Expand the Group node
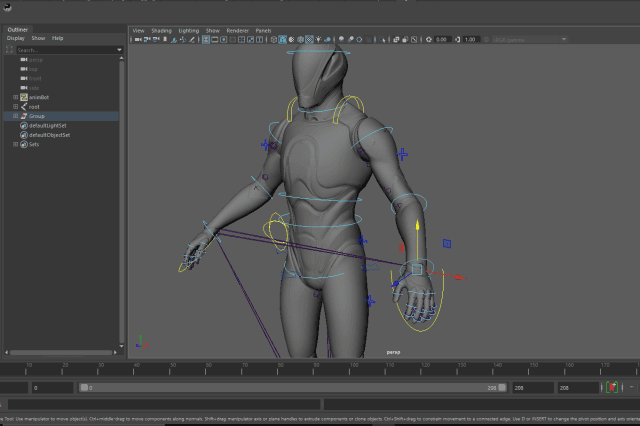 coord(16,116)
